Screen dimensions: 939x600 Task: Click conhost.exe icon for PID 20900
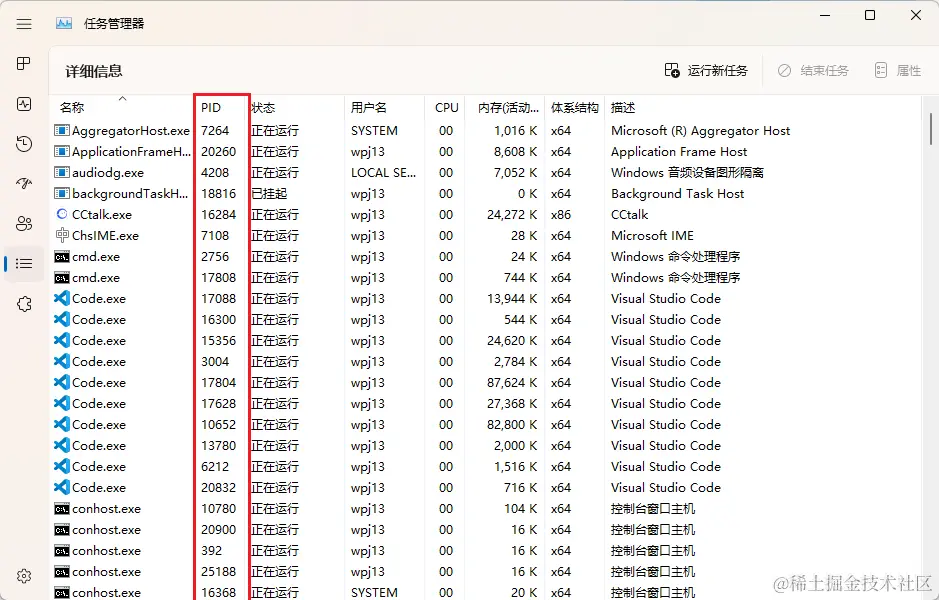[x=62, y=530]
